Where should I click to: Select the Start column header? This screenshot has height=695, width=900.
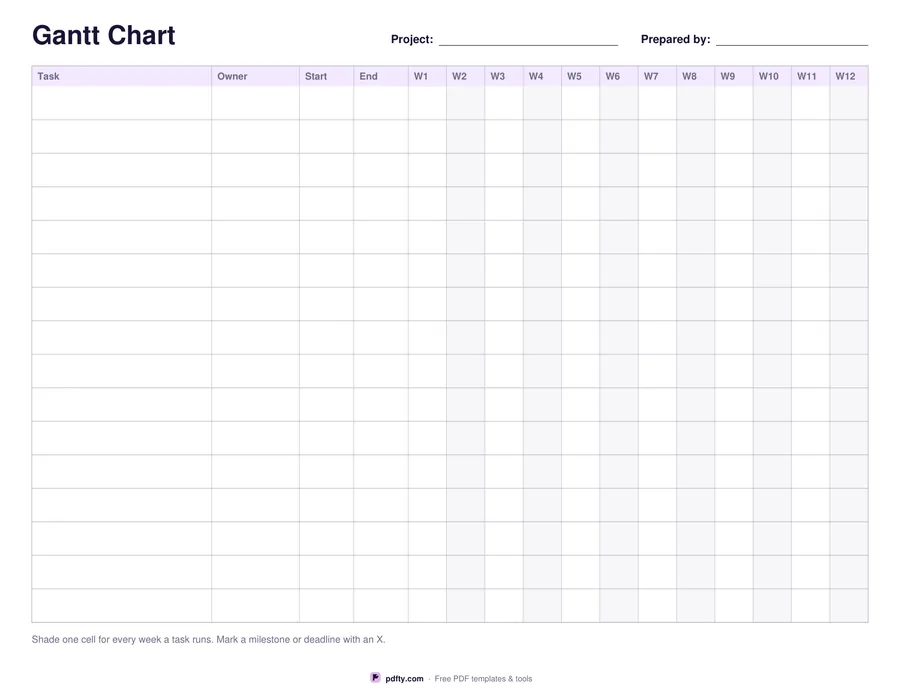(326, 76)
